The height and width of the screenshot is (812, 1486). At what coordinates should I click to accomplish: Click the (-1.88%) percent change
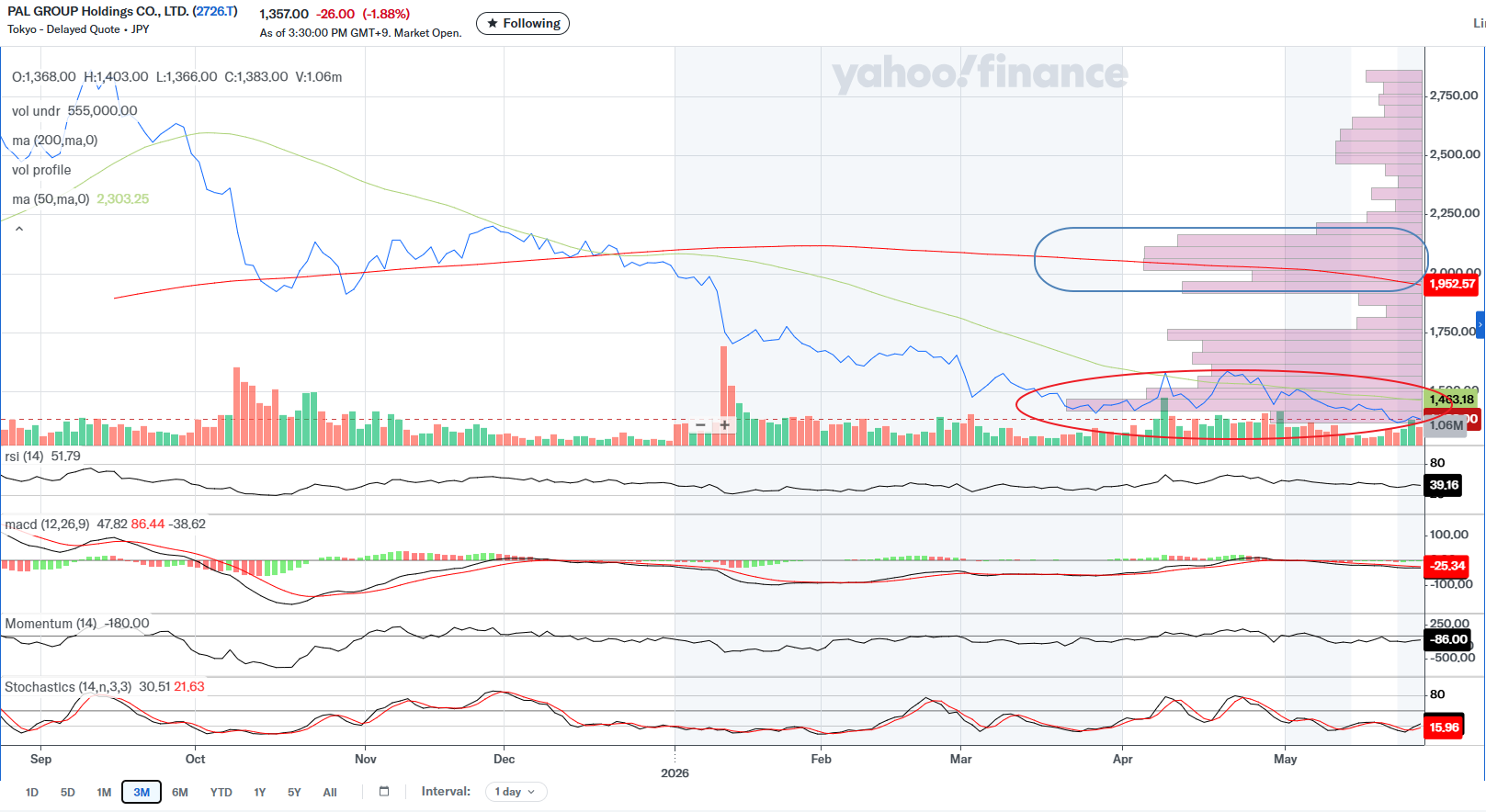coord(386,14)
